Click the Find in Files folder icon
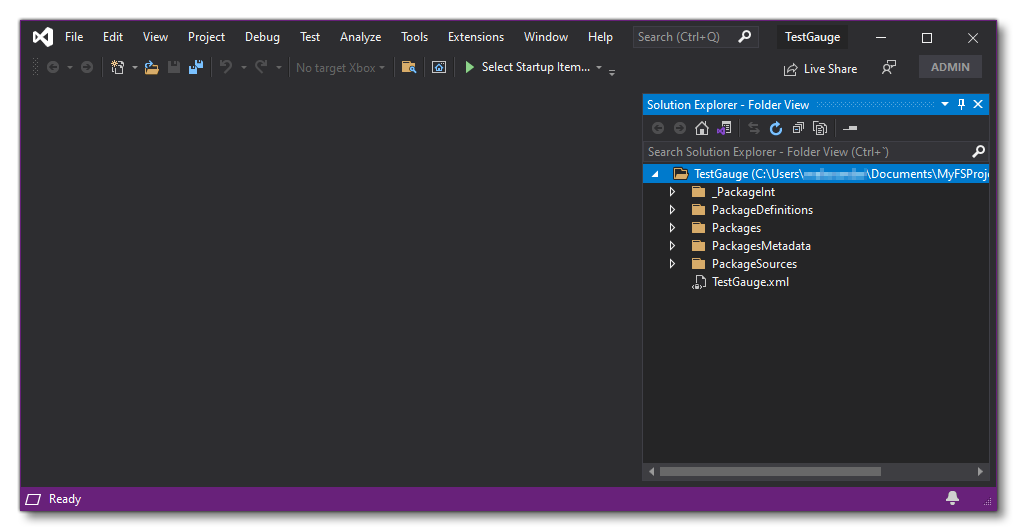 pos(409,67)
